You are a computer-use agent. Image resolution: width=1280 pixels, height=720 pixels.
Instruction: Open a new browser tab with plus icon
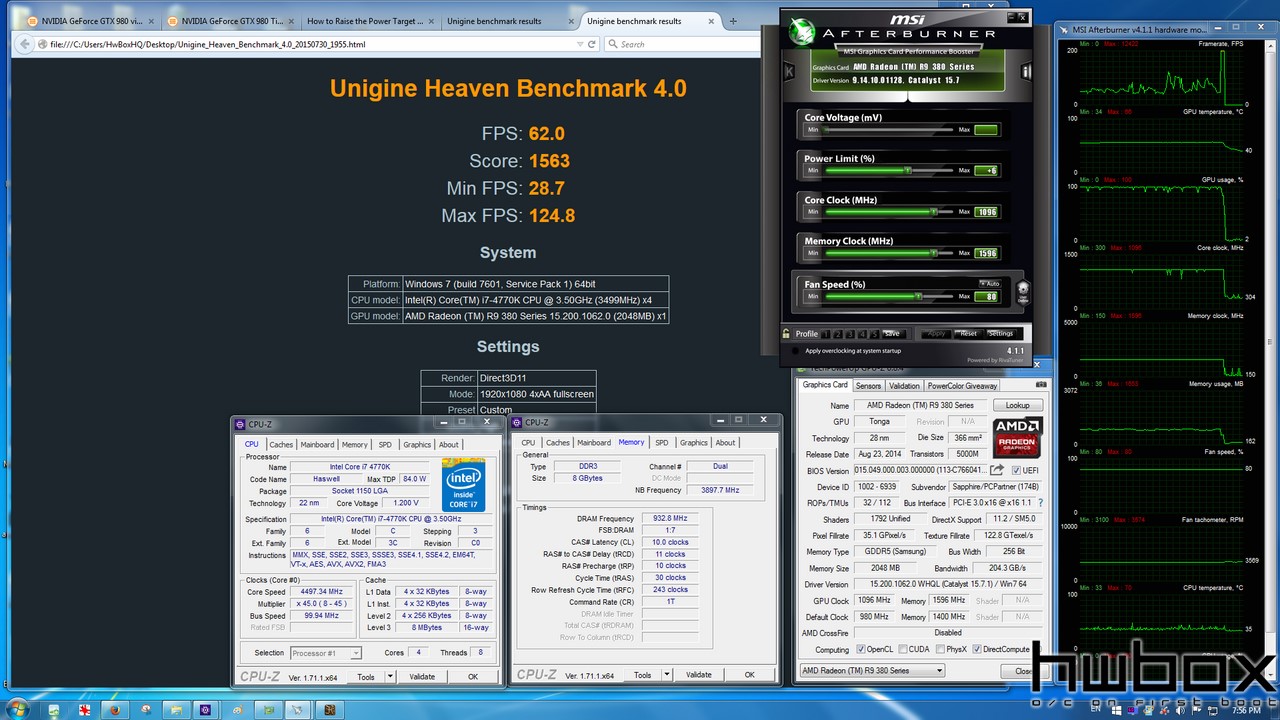[733, 21]
